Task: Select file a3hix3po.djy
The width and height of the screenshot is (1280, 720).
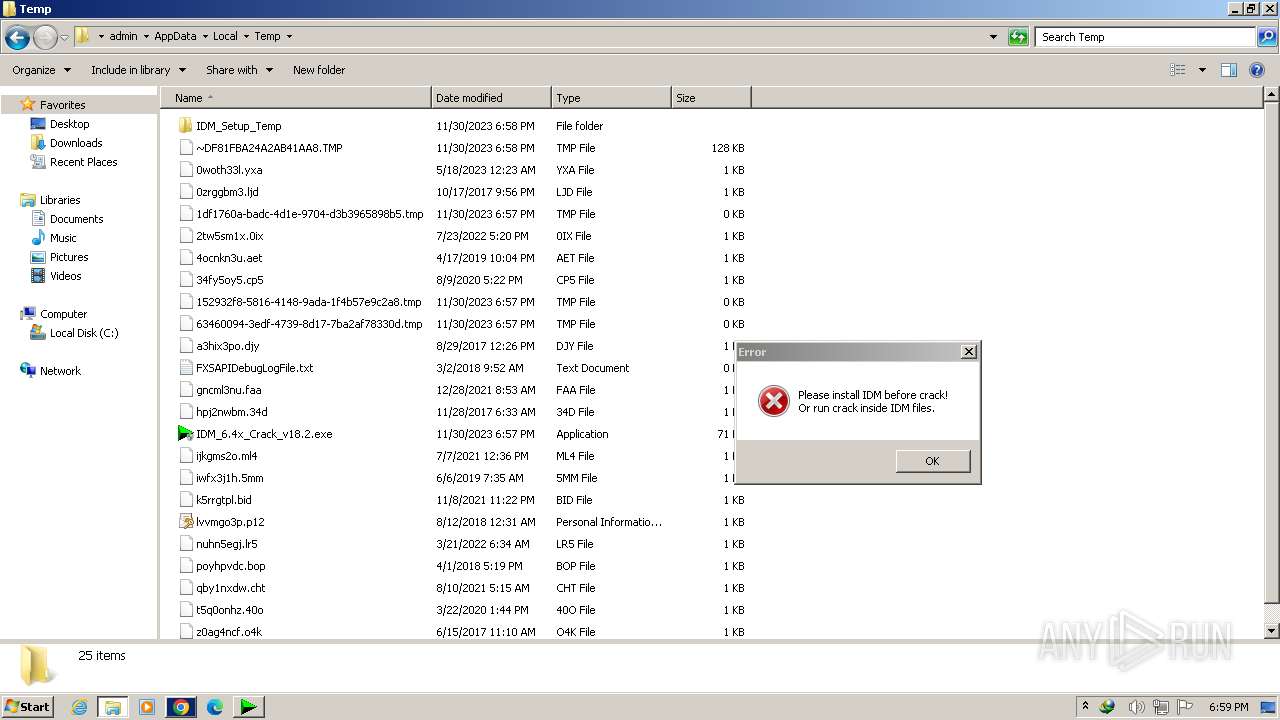Action: click(227, 346)
